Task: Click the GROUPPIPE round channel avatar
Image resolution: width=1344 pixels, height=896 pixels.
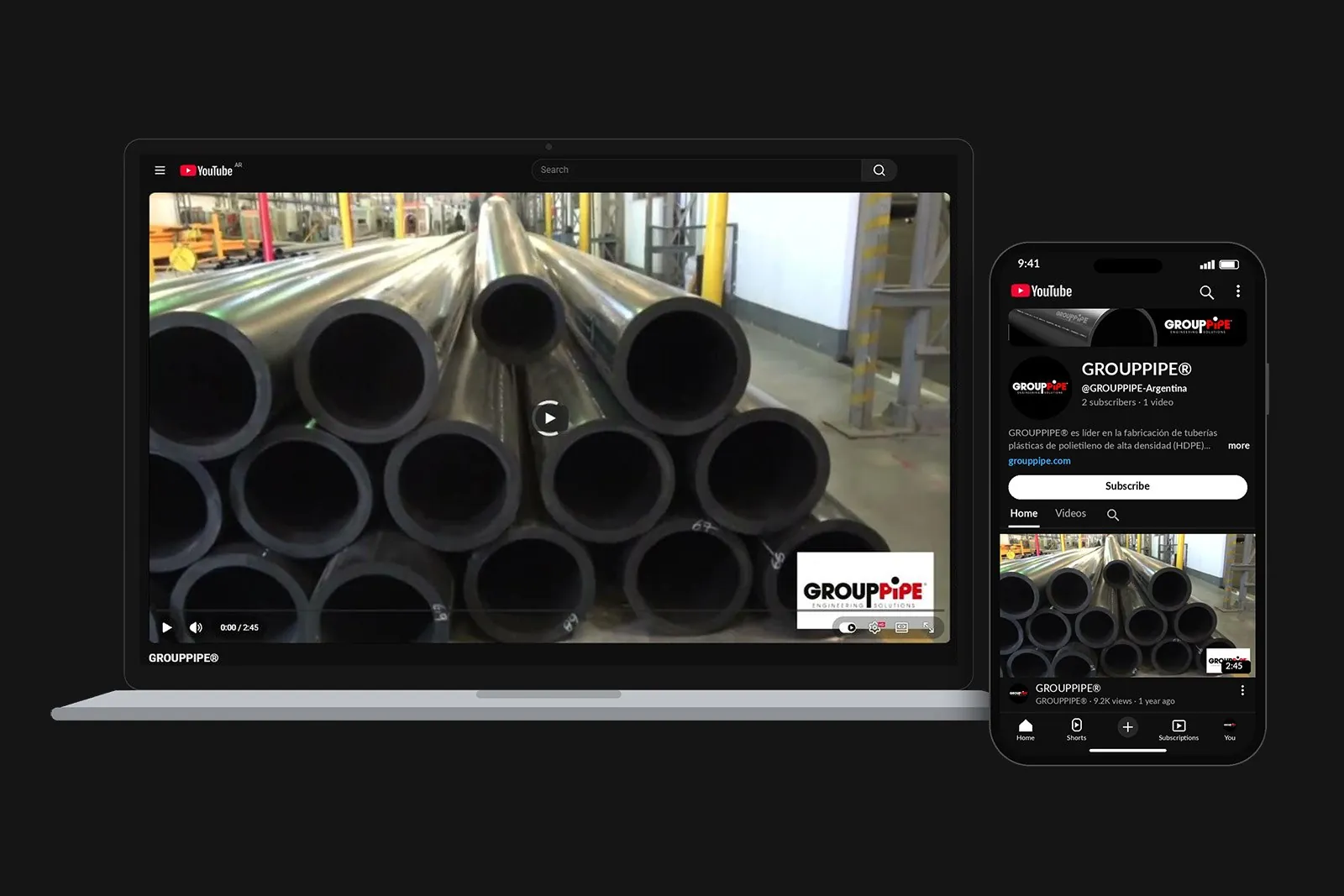Action: 1040,387
